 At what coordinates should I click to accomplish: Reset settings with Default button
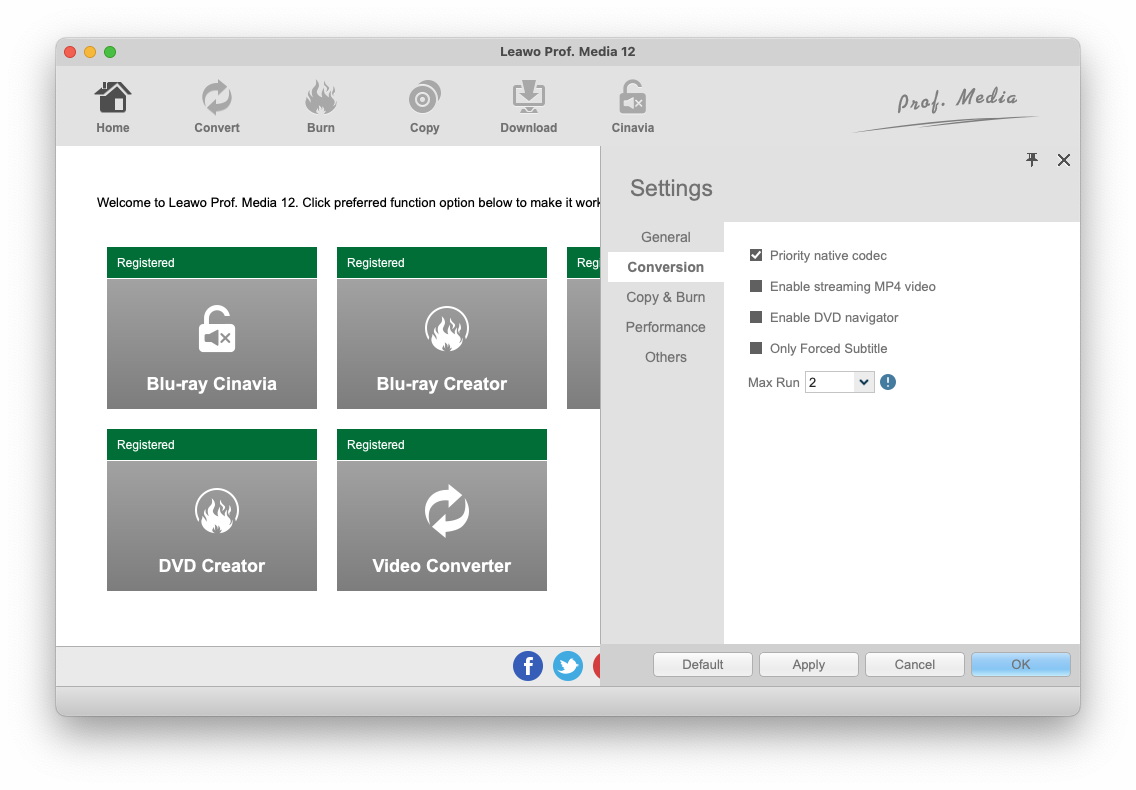703,664
